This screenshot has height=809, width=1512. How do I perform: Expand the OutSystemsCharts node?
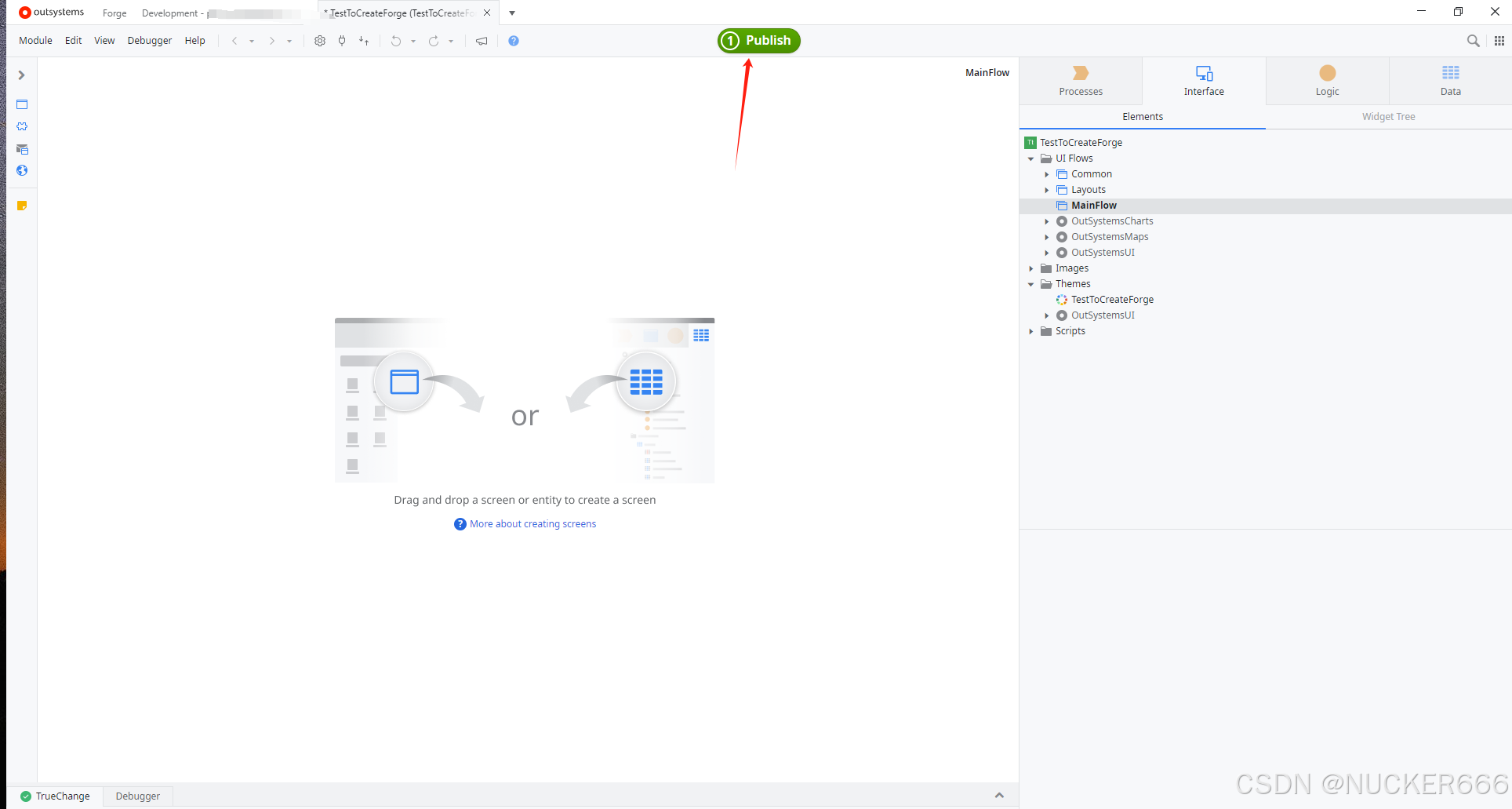tap(1046, 221)
